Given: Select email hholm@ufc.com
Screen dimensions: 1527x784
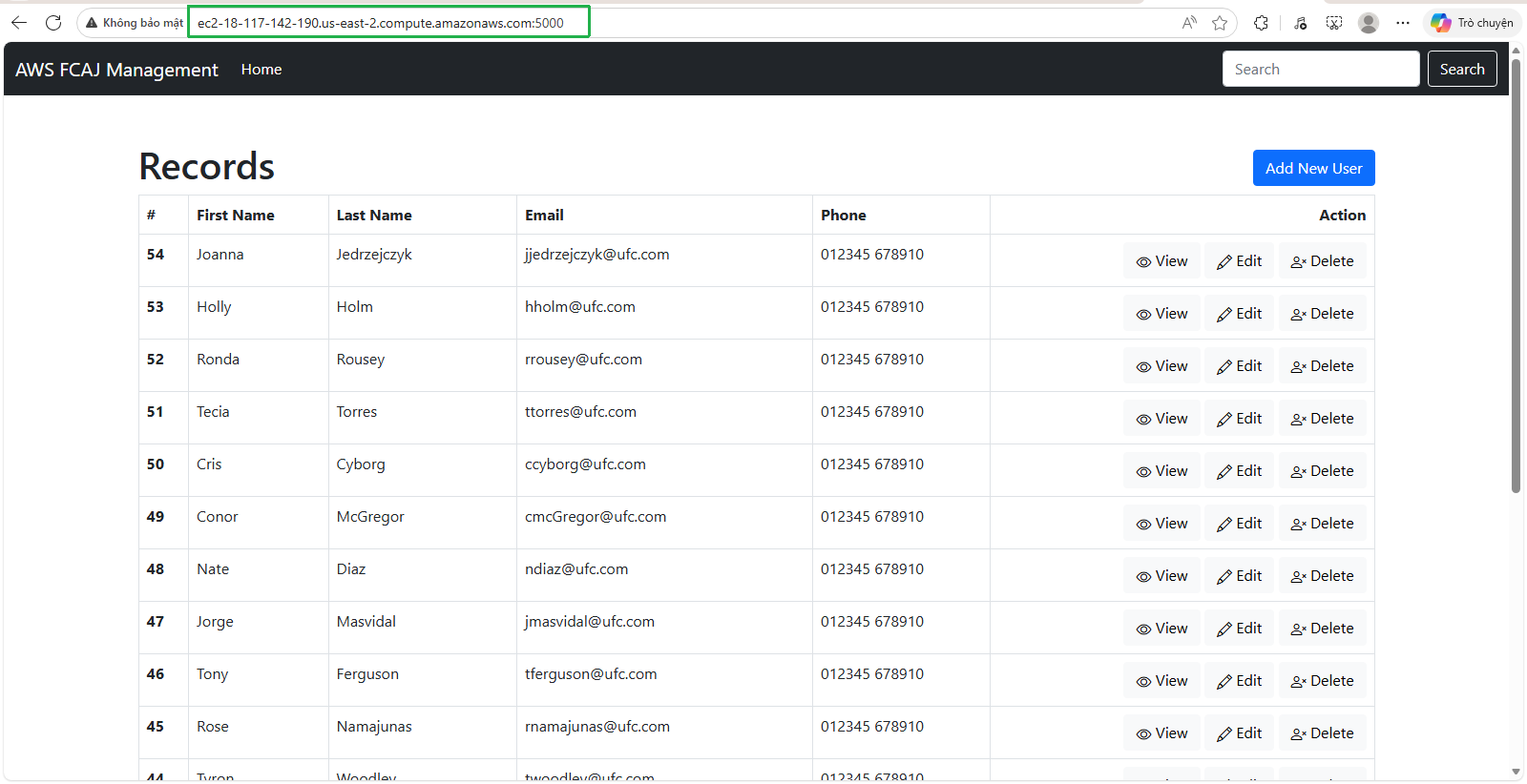Looking at the screenshot, I should pyautogui.click(x=580, y=307).
